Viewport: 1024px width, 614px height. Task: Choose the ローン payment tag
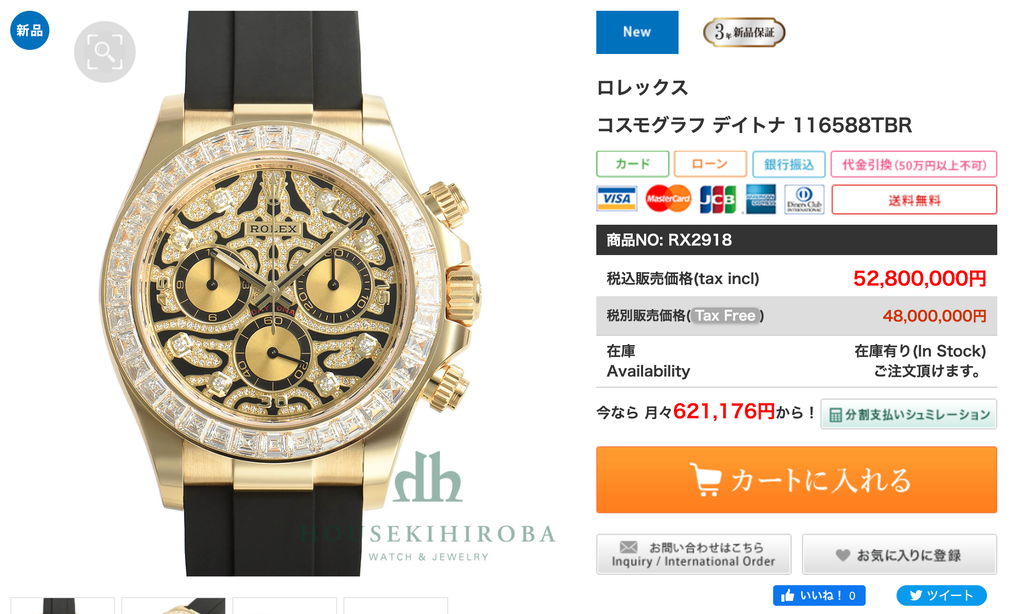point(710,164)
